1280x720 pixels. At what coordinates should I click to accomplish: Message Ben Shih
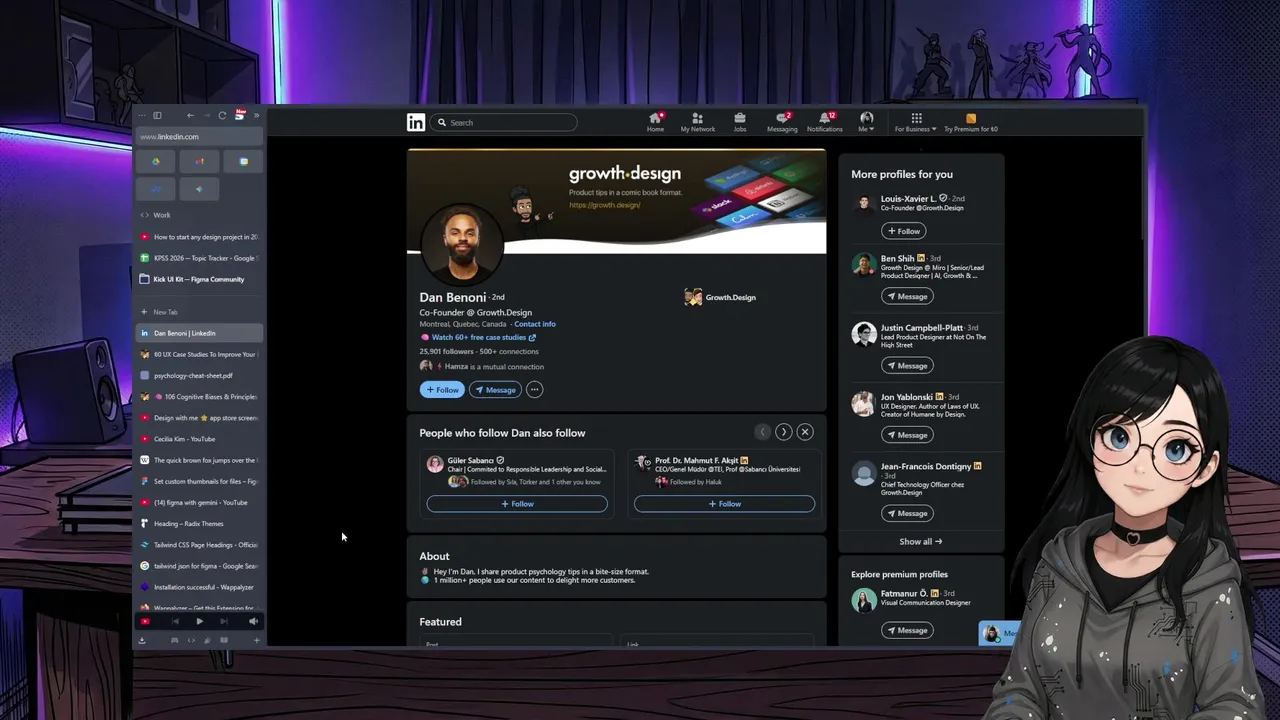[907, 296]
